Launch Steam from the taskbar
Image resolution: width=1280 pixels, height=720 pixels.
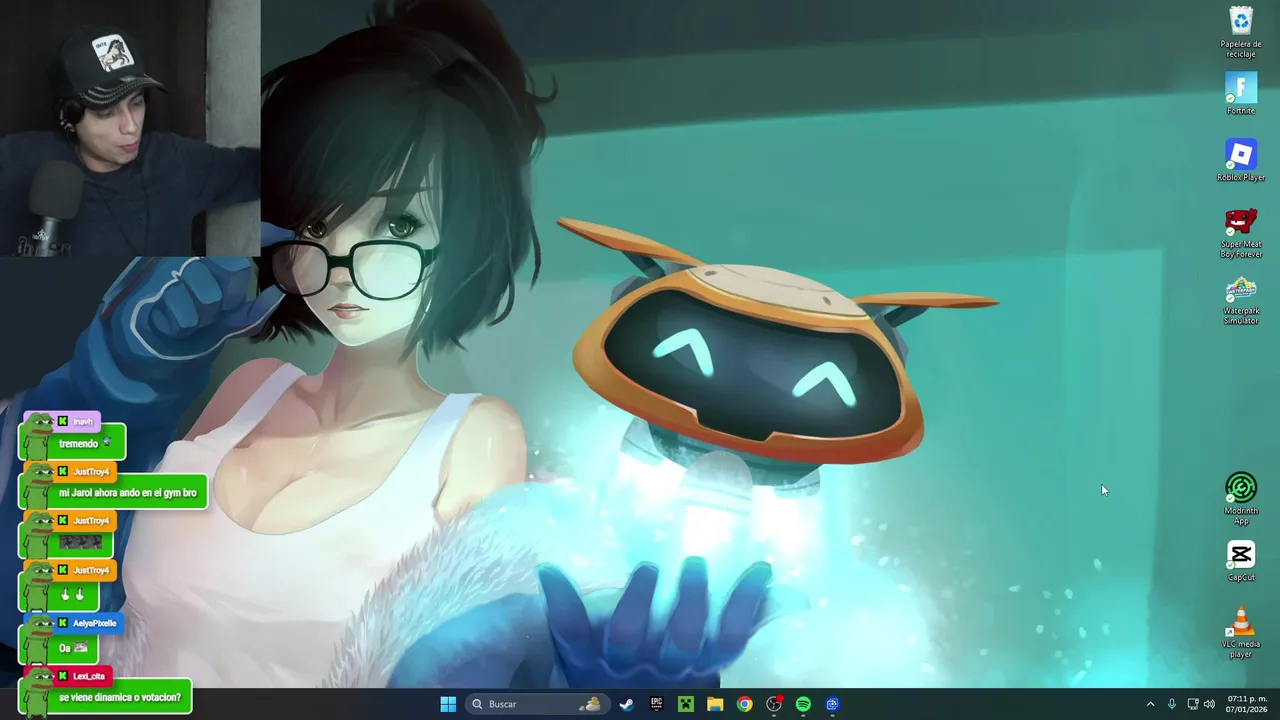coord(626,704)
